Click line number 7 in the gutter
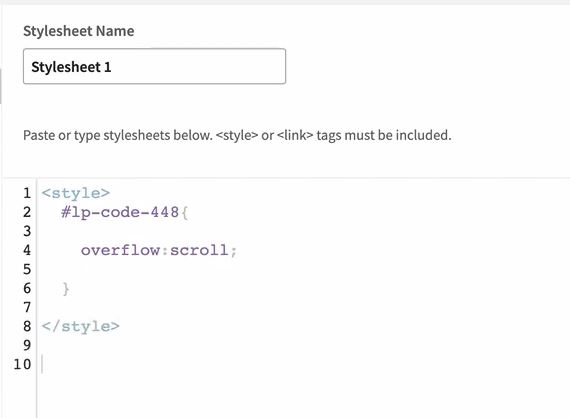 27,308
